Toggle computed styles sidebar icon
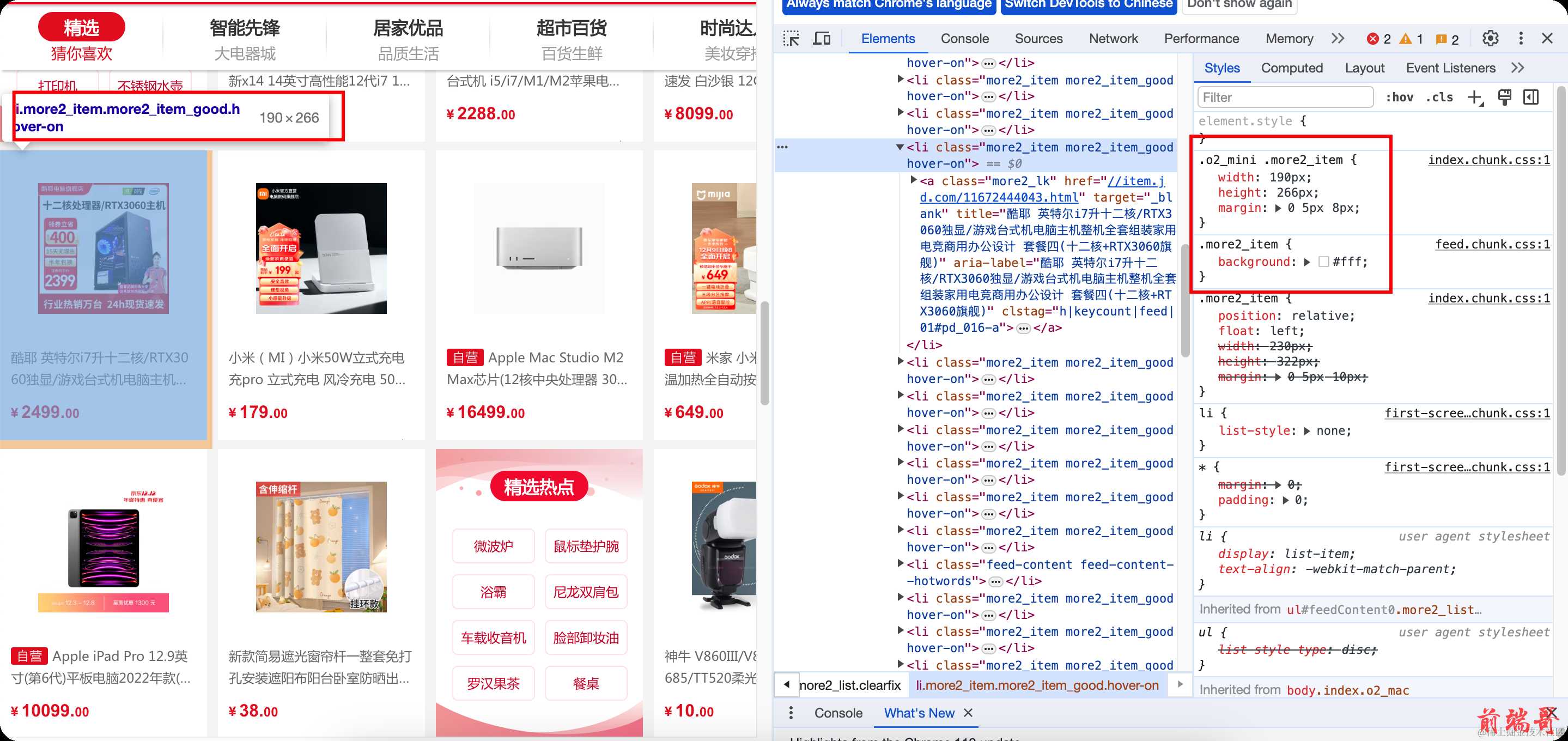Screen dimensions: 1568x741 pos(1531,98)
